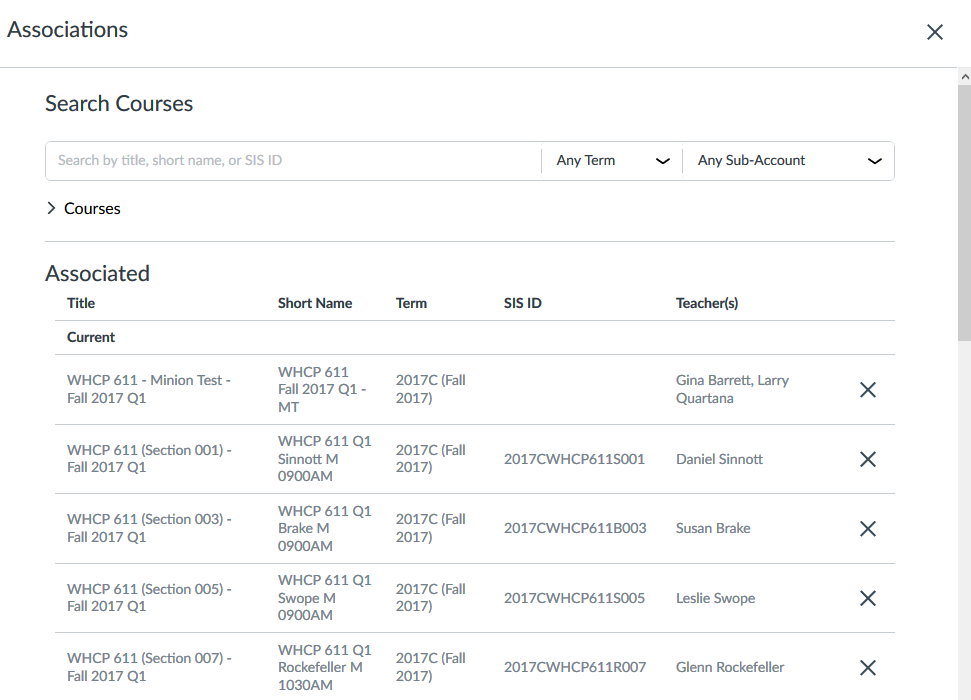Open the Any Sub-Account dropdown

point(790,160)
